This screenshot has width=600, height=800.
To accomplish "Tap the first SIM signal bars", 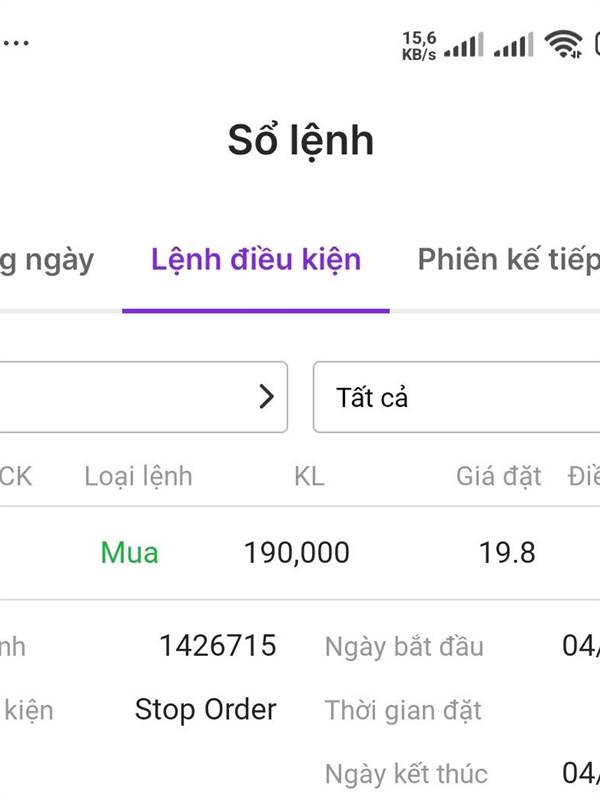I will tap(464, 44).
